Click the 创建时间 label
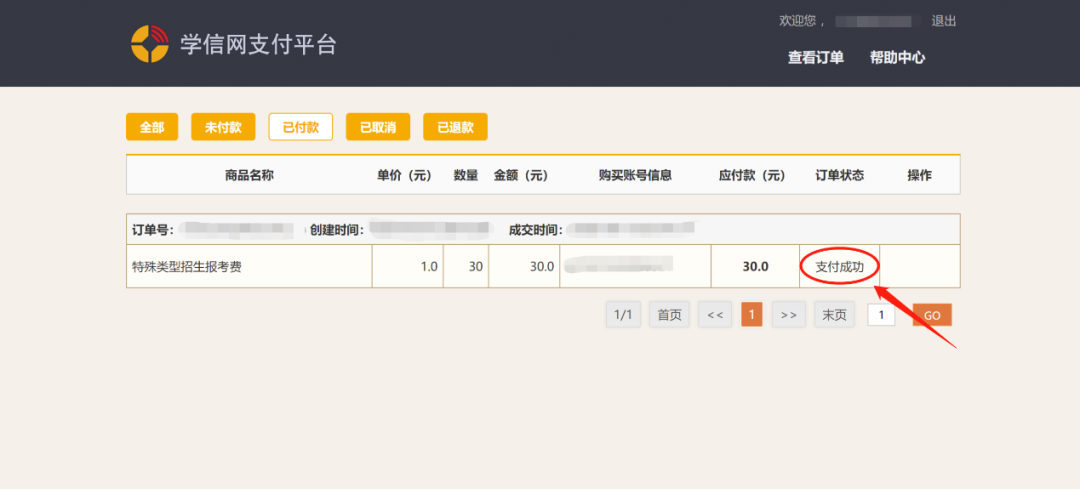Image resolution: width=1080 pixels, height=489 pixels. 337,229
